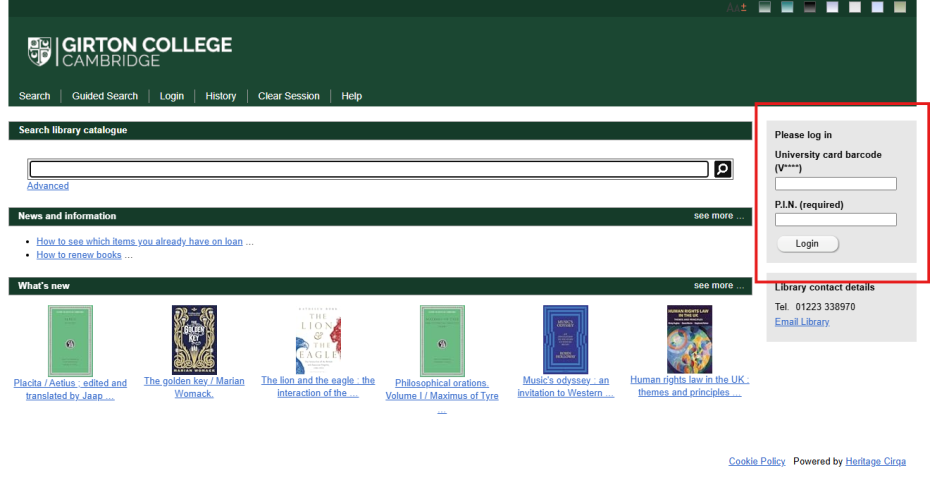Open Guided Search in navigation menu

click(105, 96)
